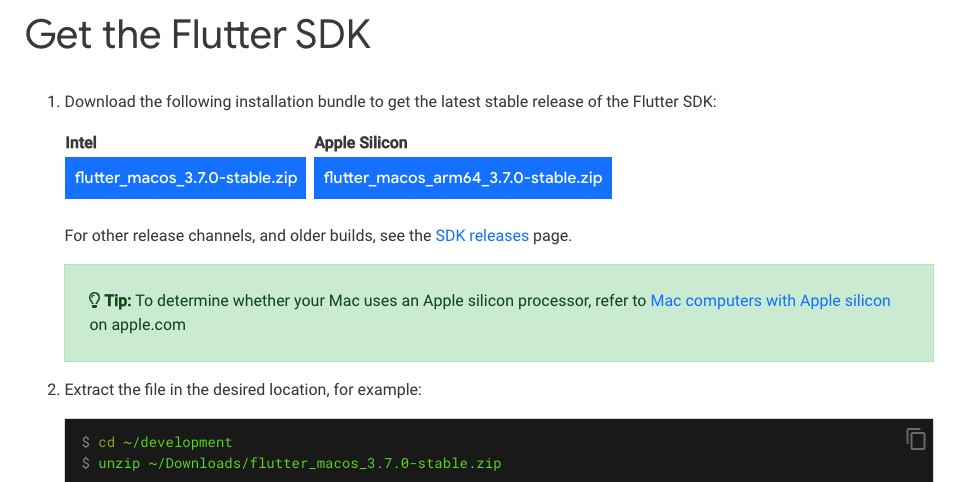The image size is (972, 482).
Task: Click the step 2 extract instruction text
Action: coord(243,390)
